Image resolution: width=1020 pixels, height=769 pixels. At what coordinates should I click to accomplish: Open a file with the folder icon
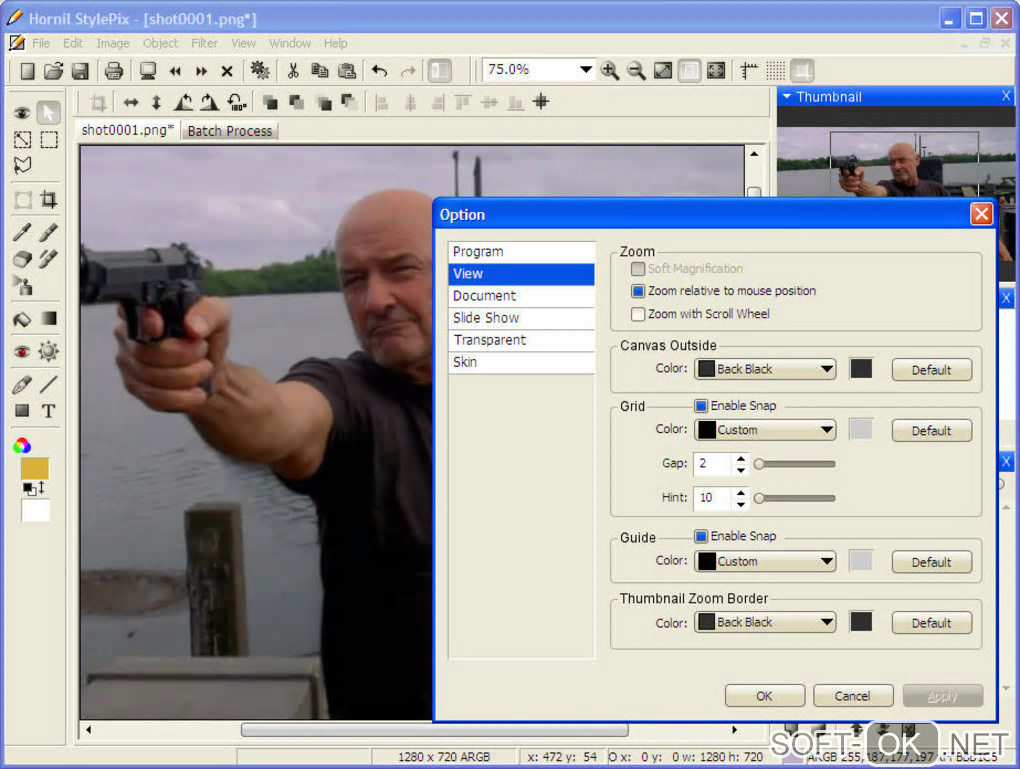click(x=53, y=70)
